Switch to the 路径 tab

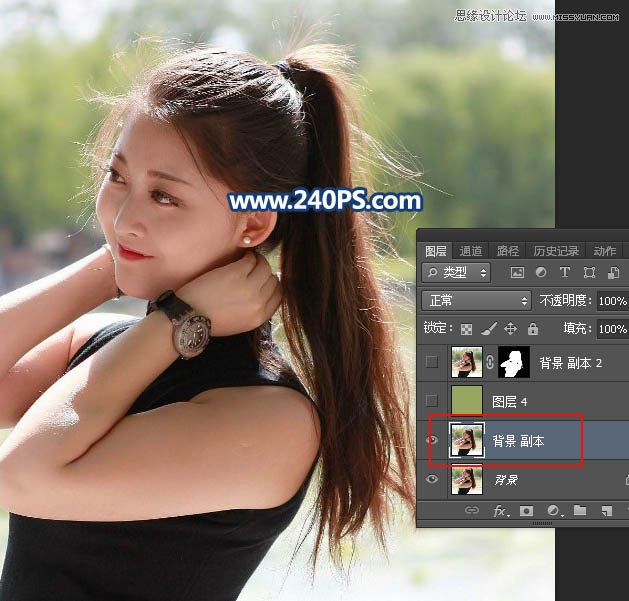(507, 251)
